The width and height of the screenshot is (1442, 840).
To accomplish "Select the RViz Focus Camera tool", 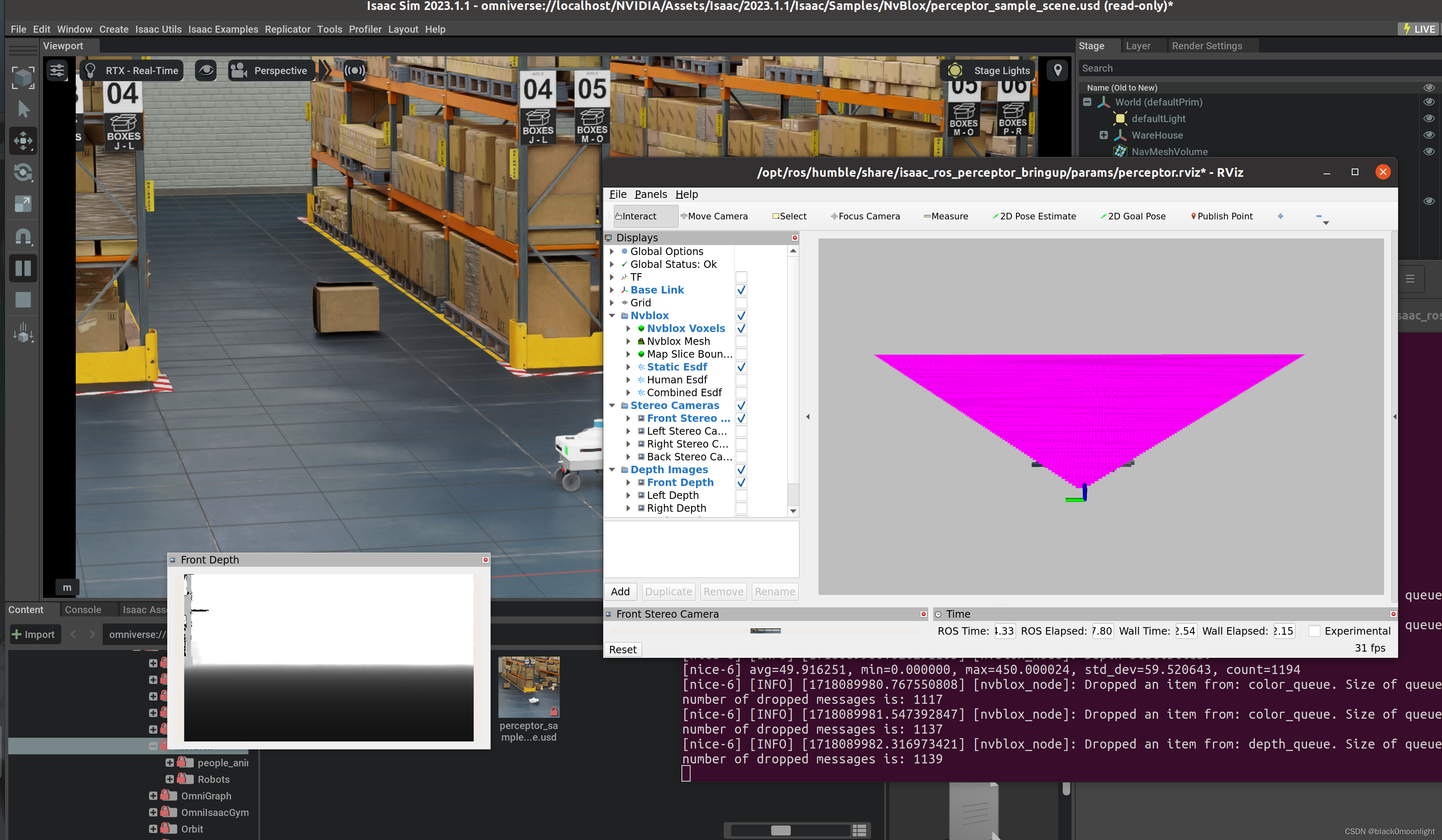I will click(x=865, y=216).
